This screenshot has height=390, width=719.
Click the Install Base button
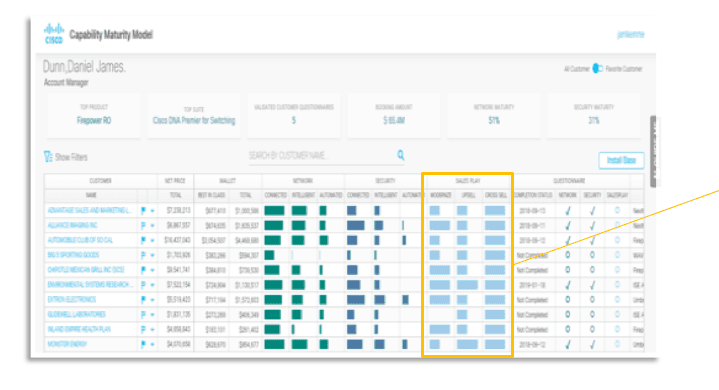621,160
